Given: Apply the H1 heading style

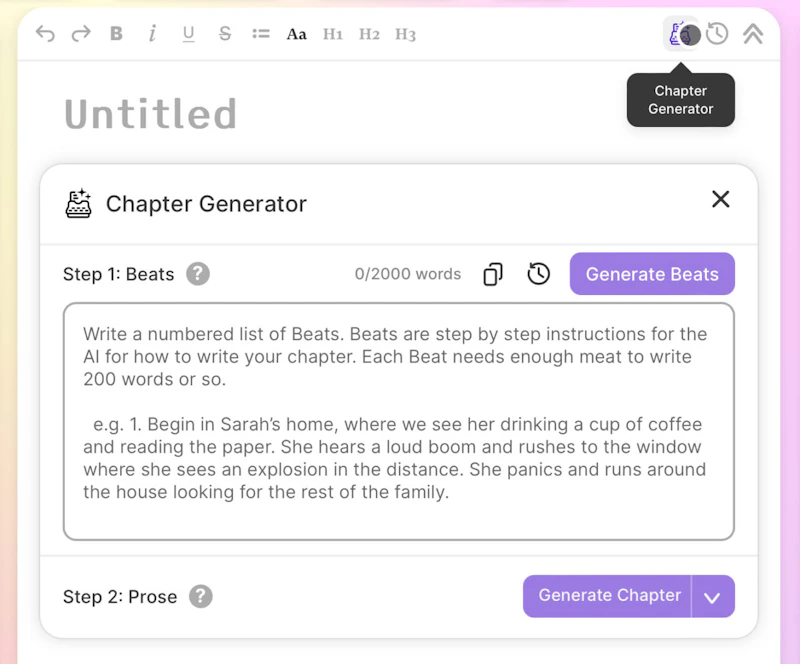Looking at the screenshot, I should [x=333, y=34].
